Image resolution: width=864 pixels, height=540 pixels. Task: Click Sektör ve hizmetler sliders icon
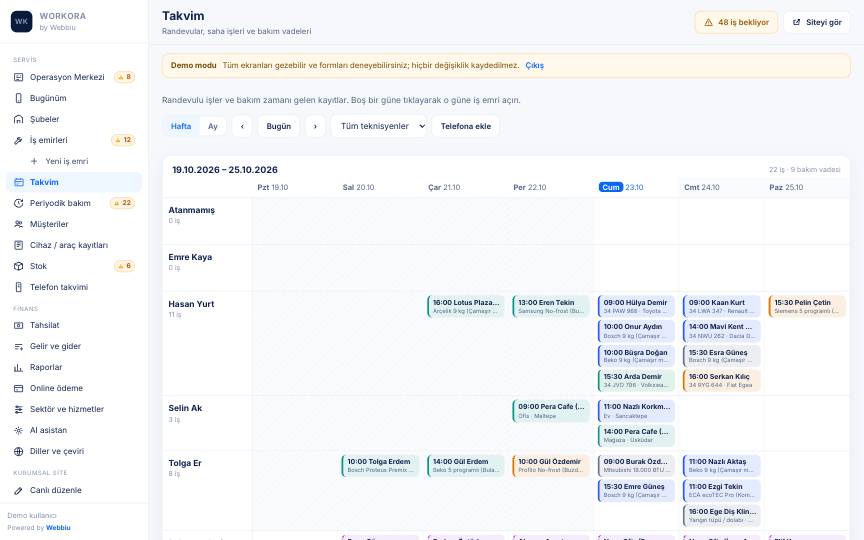point(18,409)
